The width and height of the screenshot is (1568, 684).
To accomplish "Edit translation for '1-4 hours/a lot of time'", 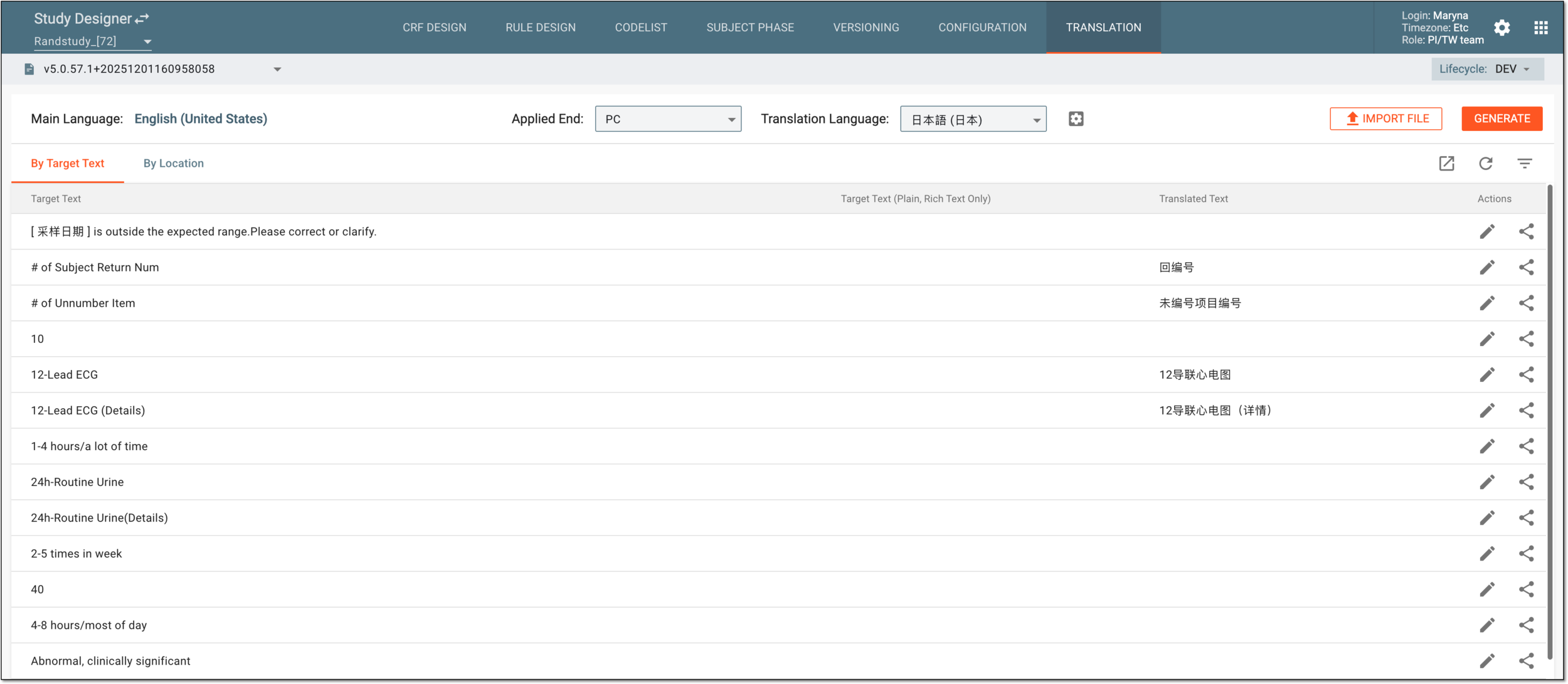I will click(1487, 446).
